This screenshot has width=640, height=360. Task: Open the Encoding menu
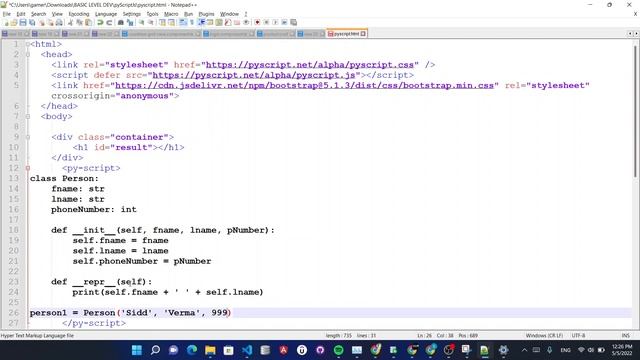click(79, 14)
